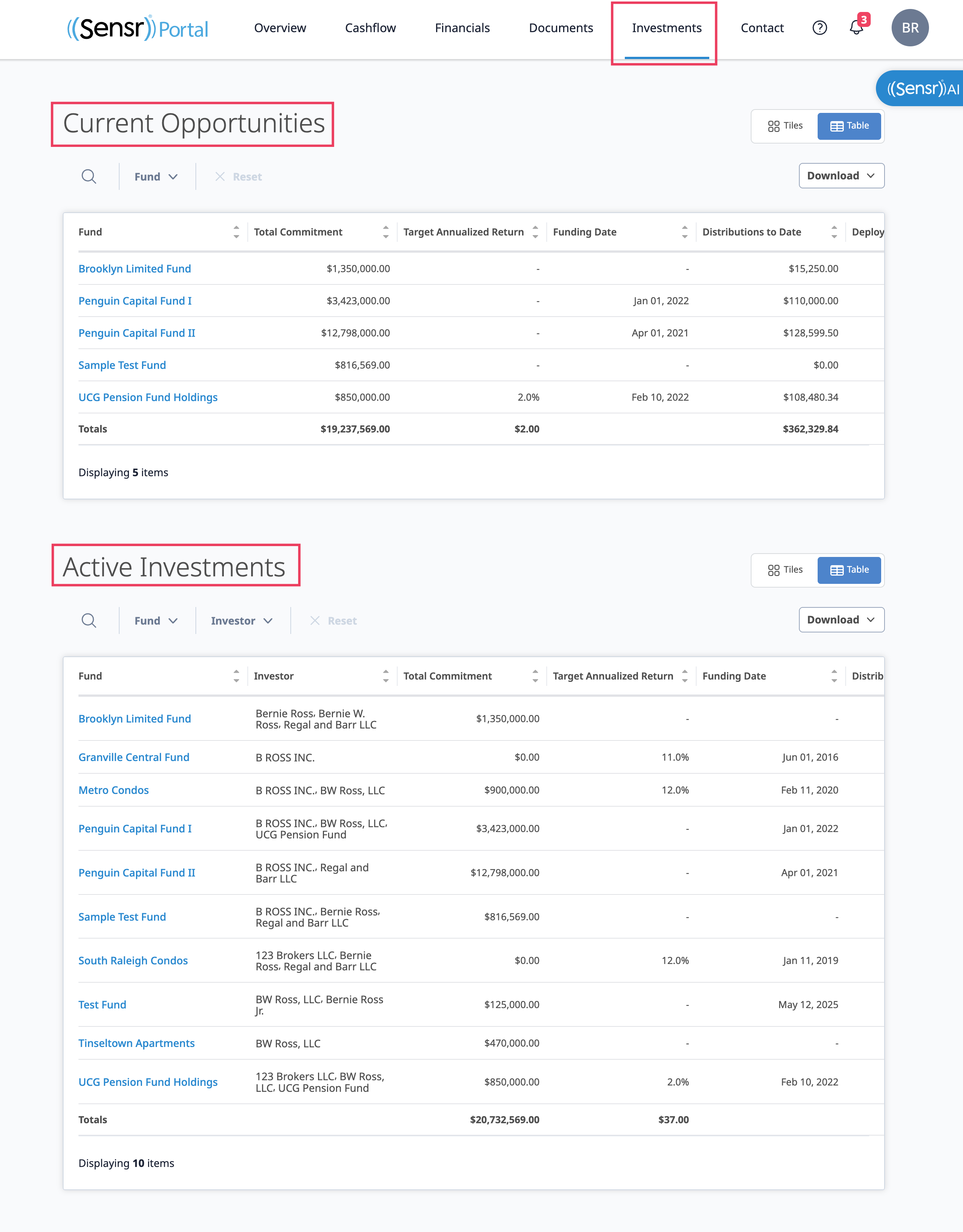
Task: Click 'Displaying 5 items' text
Action: coord(123,472)
